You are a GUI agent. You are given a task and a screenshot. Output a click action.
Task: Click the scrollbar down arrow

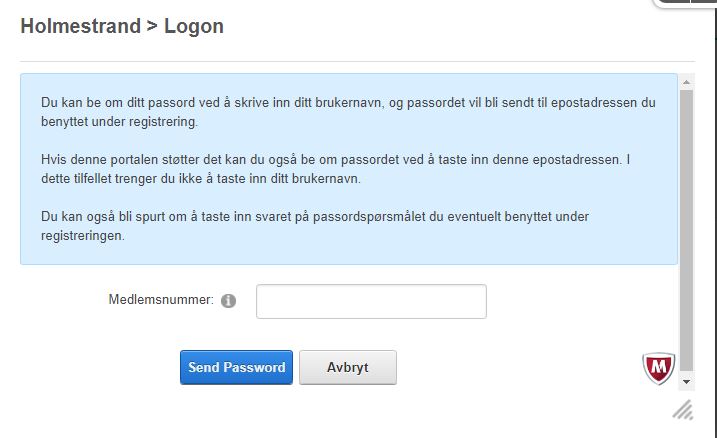click(686, 382)
